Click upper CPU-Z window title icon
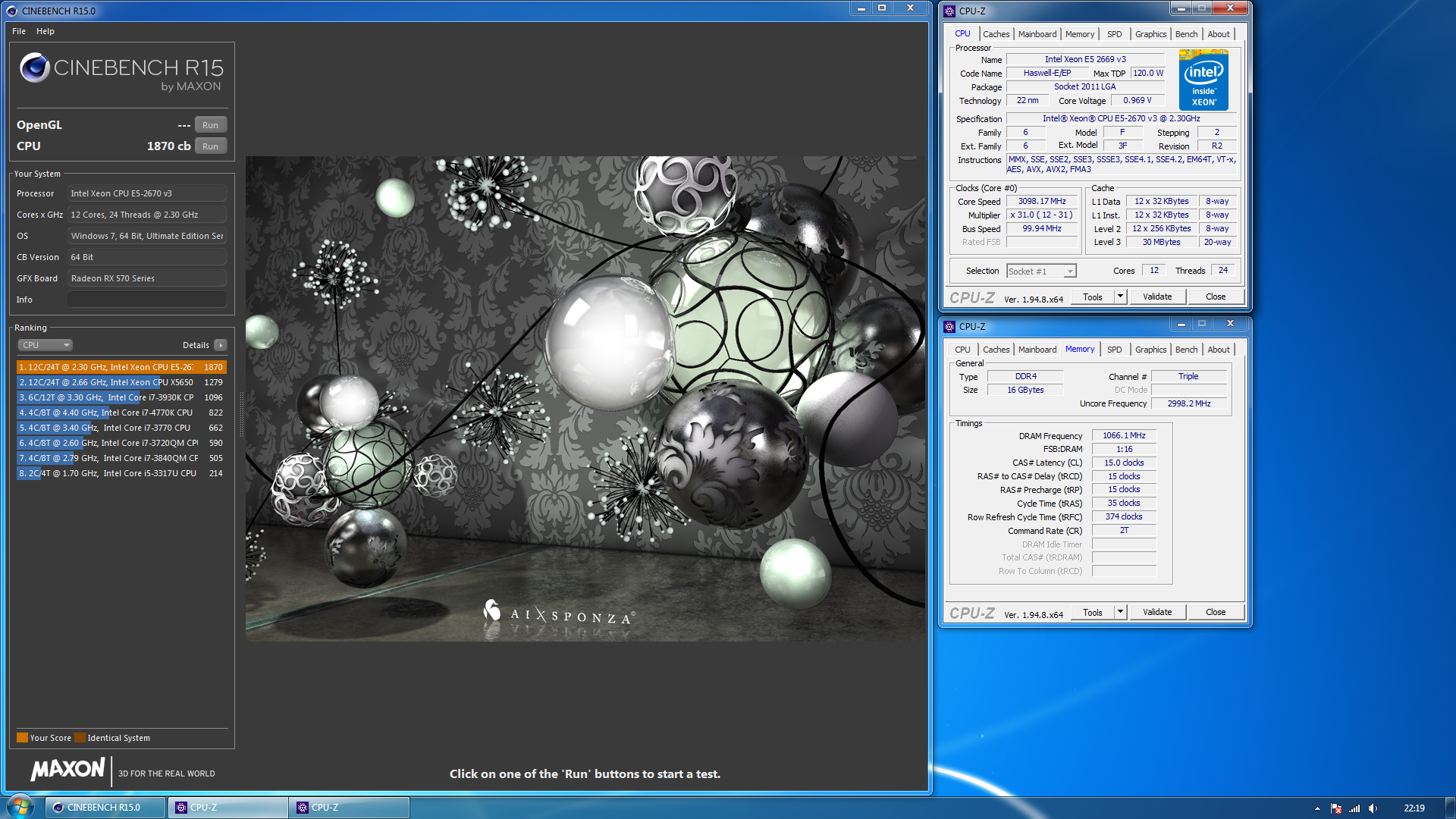The height and width of the screenshot is (819, 1456). (x=949, y=11)
